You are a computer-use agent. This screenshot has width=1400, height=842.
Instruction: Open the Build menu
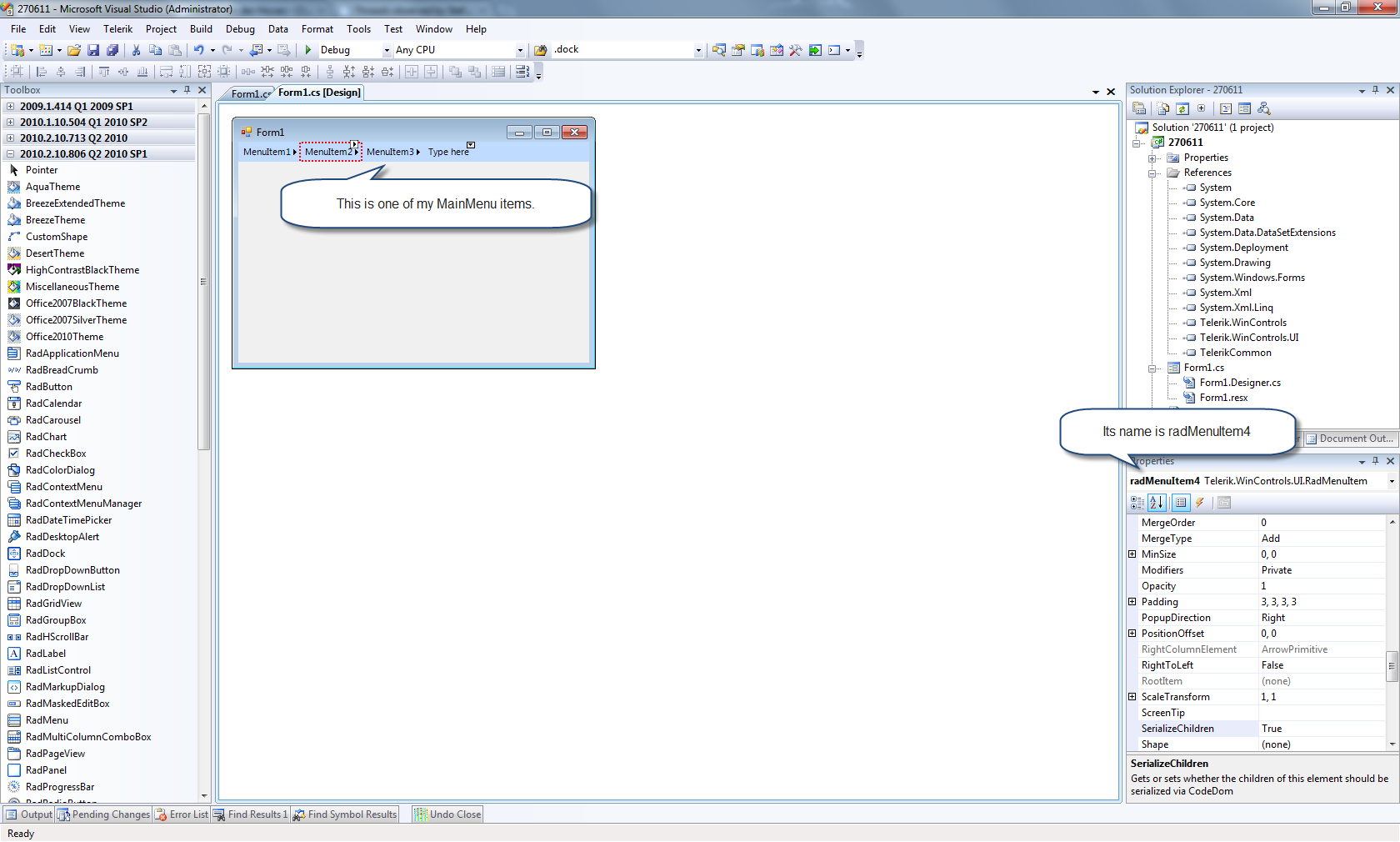[x=202, y=29]
